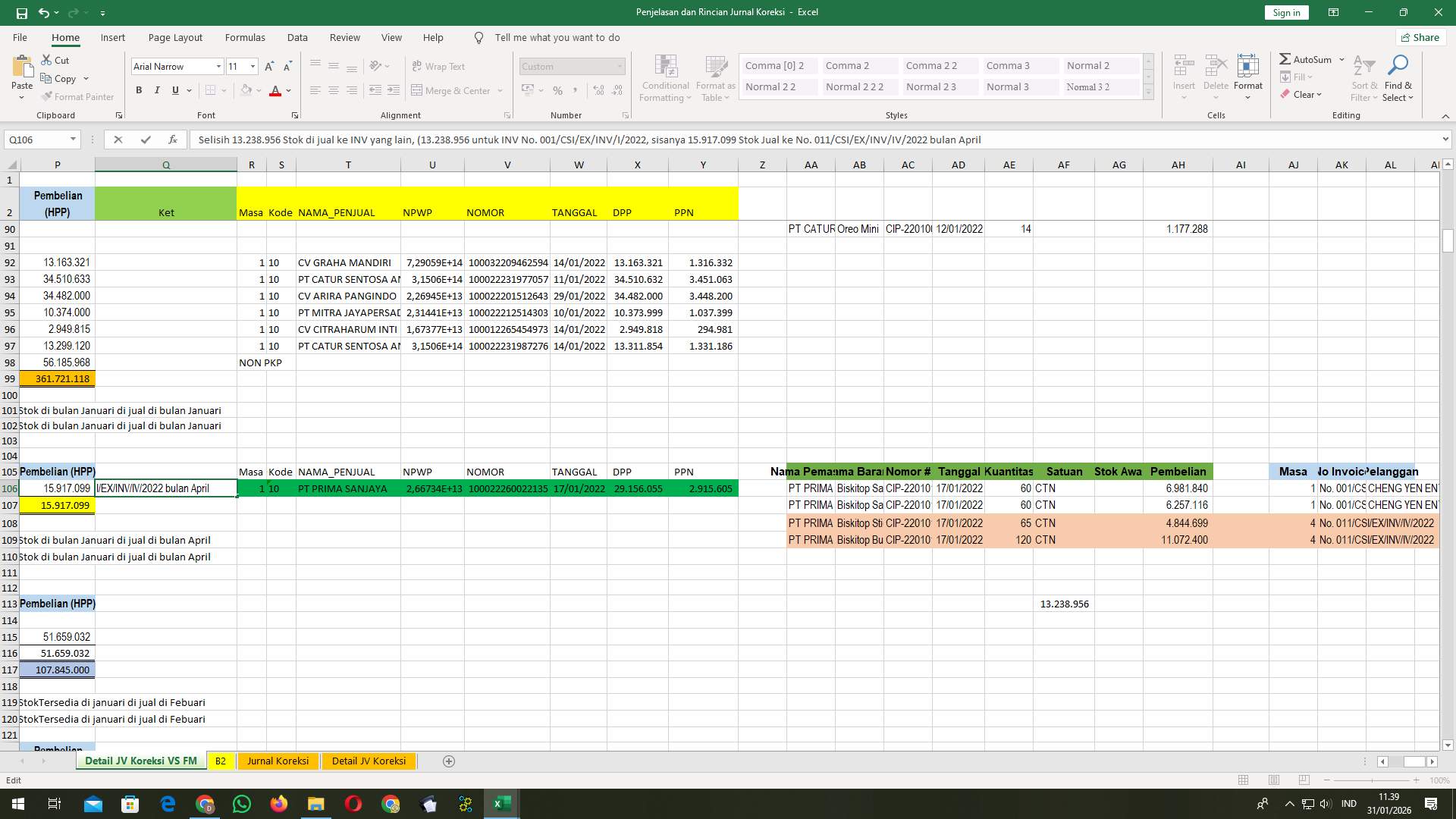Click the Sign in button
Image resolution: width=1456 pixels, height=819 pixels.
pos(1285,12)
